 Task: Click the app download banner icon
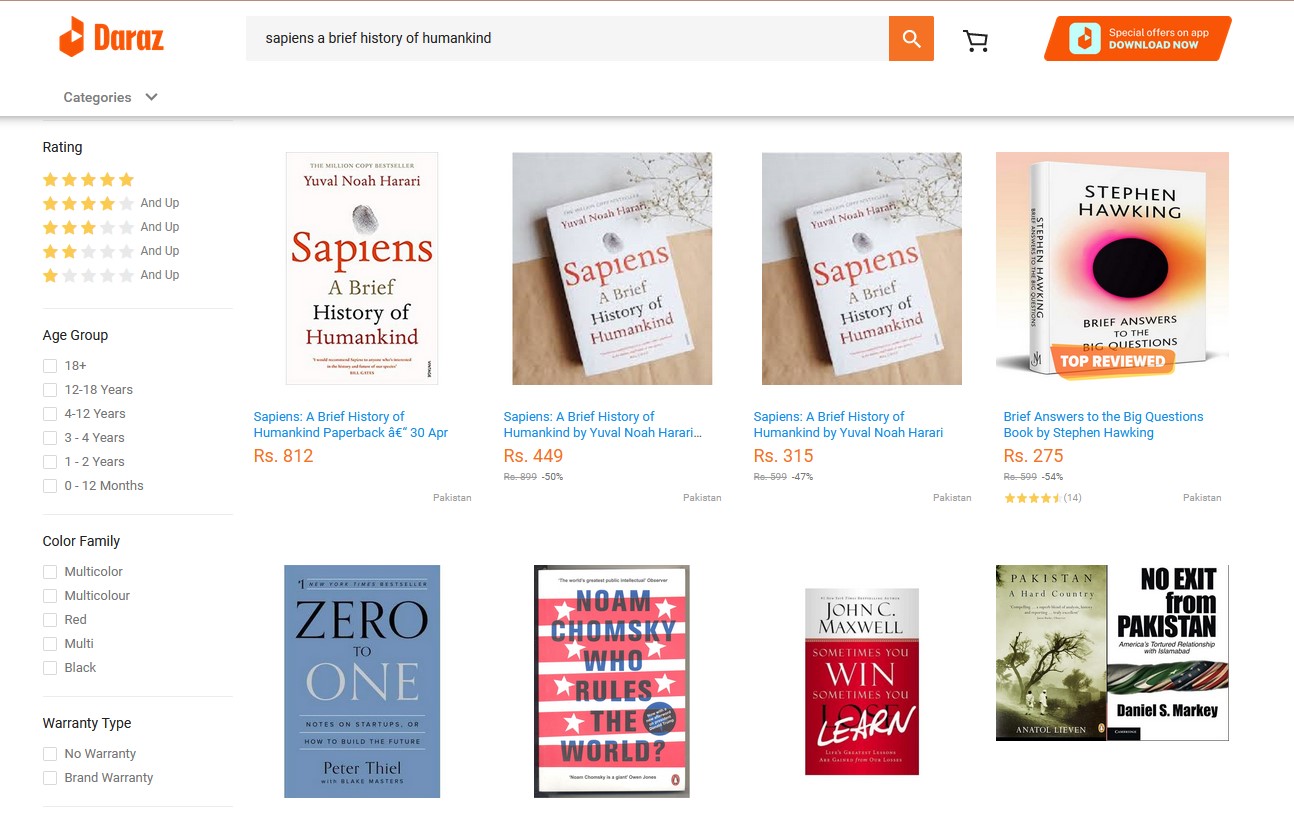[1084, 39]
